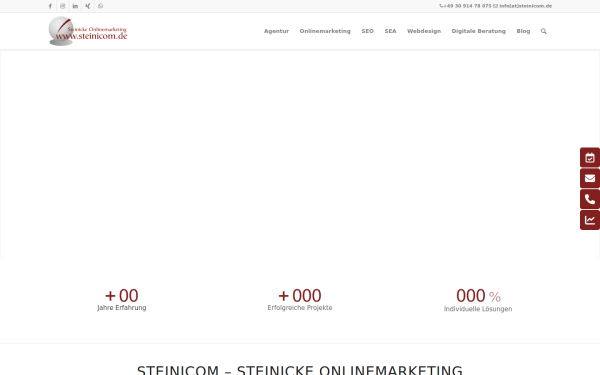Screen dimensions: 600x375
Task: Click the chart analysis side button
Action: [590, 220]
